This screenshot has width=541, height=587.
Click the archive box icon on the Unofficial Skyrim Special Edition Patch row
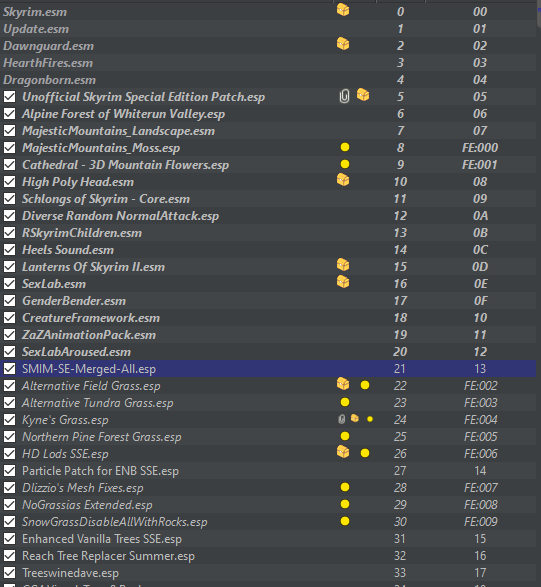tap(363, 95)
